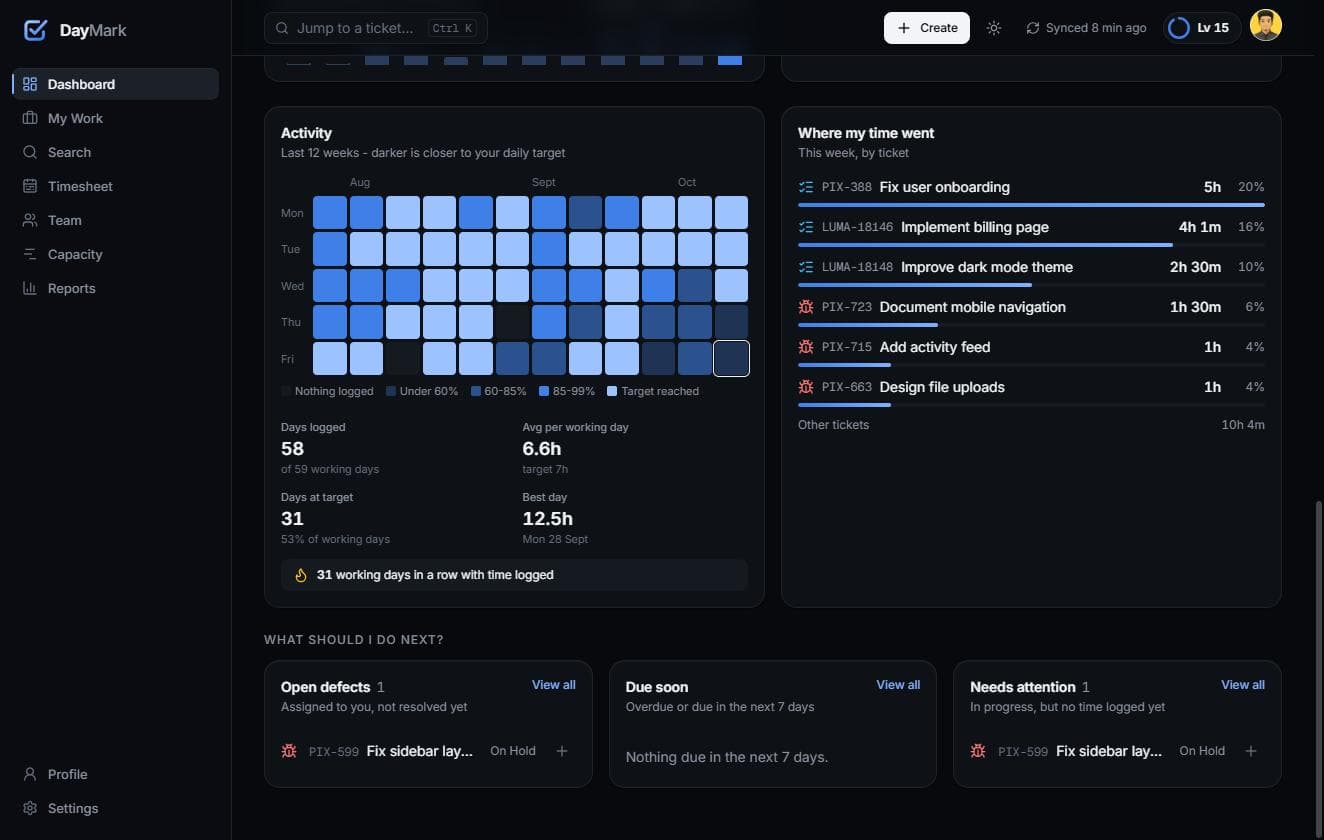This screenshot has height=840, width=1324.
Task: Click View all in Due soon card
Action: 898,685
